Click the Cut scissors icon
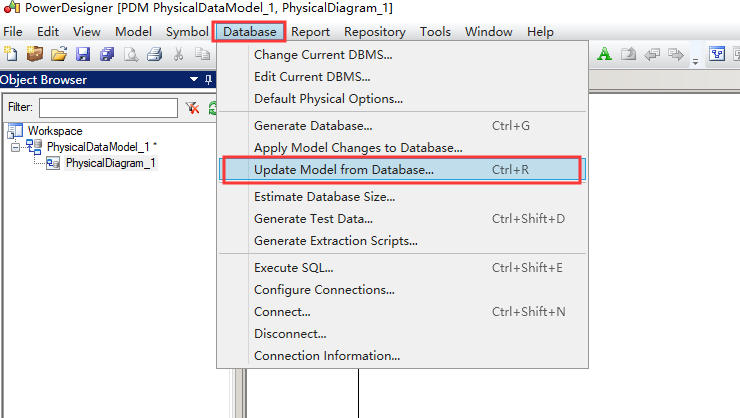 [178, 54]
